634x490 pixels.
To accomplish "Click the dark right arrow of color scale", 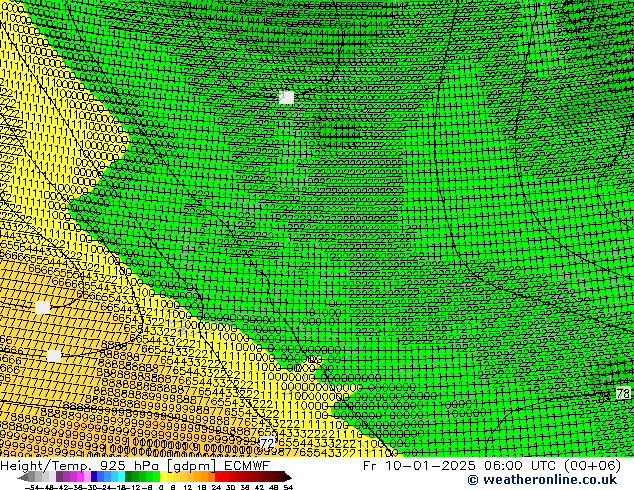I will (x=288, y=477).
